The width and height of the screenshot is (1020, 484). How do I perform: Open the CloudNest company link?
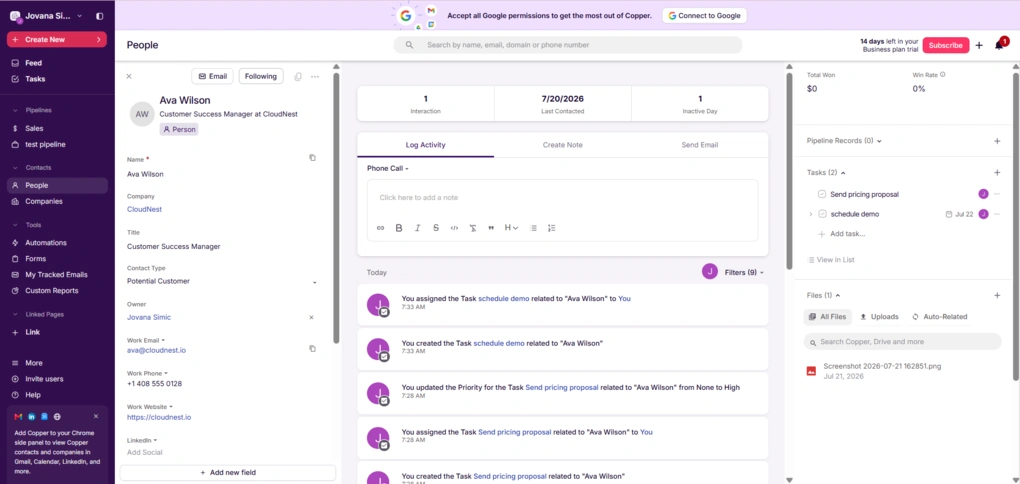[x=144, y=209]
